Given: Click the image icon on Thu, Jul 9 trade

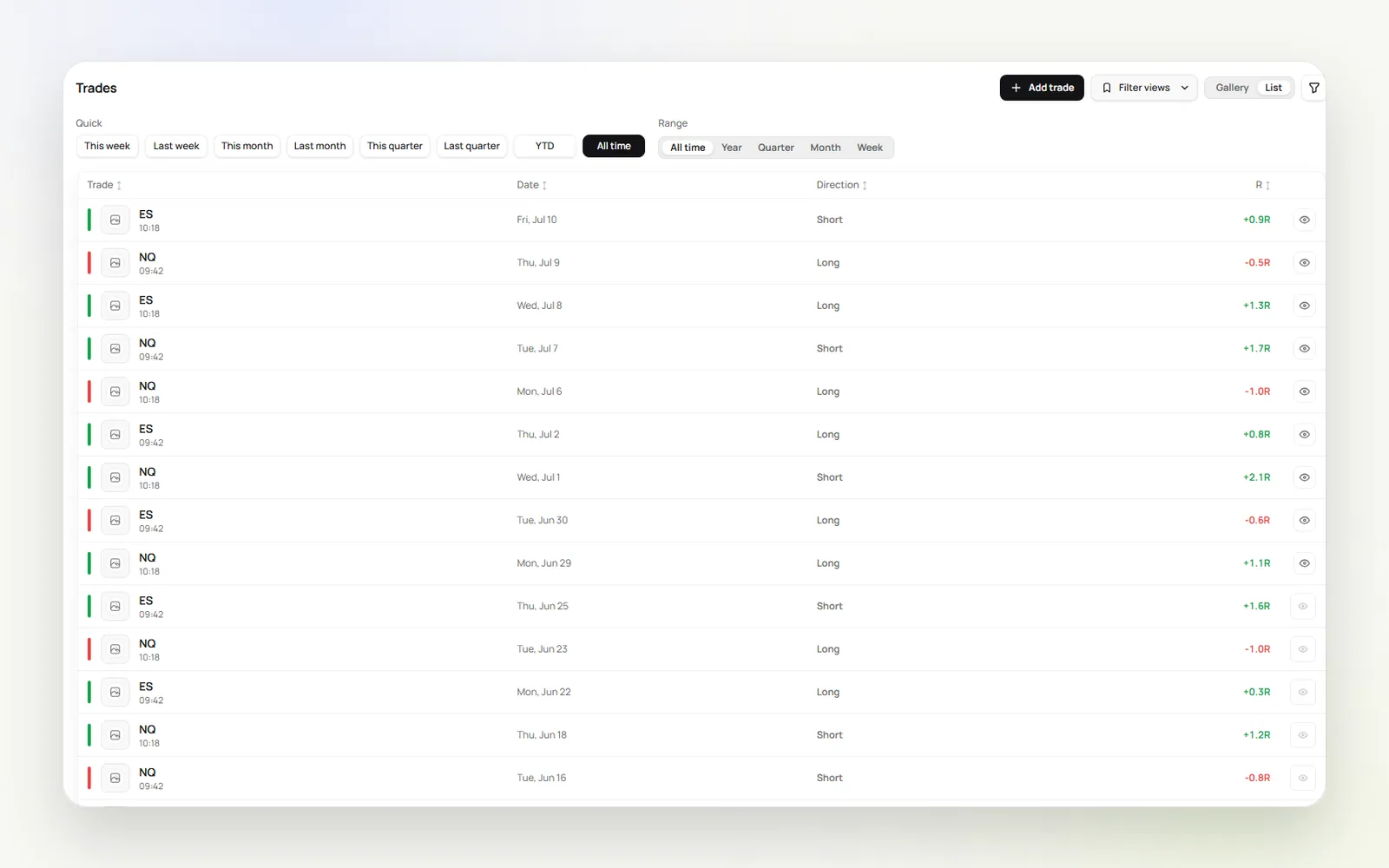Looking at the screenshot, I should [115, 263].
